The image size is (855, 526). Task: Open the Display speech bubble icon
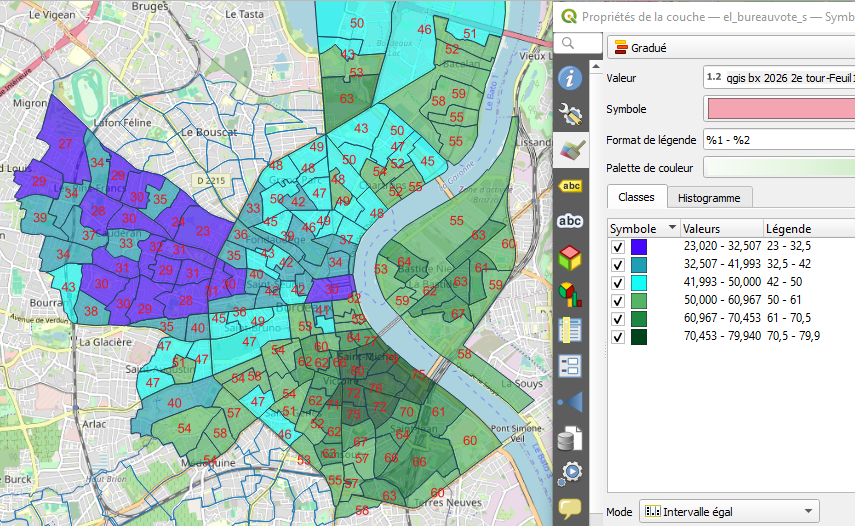[x=570, y=509]
